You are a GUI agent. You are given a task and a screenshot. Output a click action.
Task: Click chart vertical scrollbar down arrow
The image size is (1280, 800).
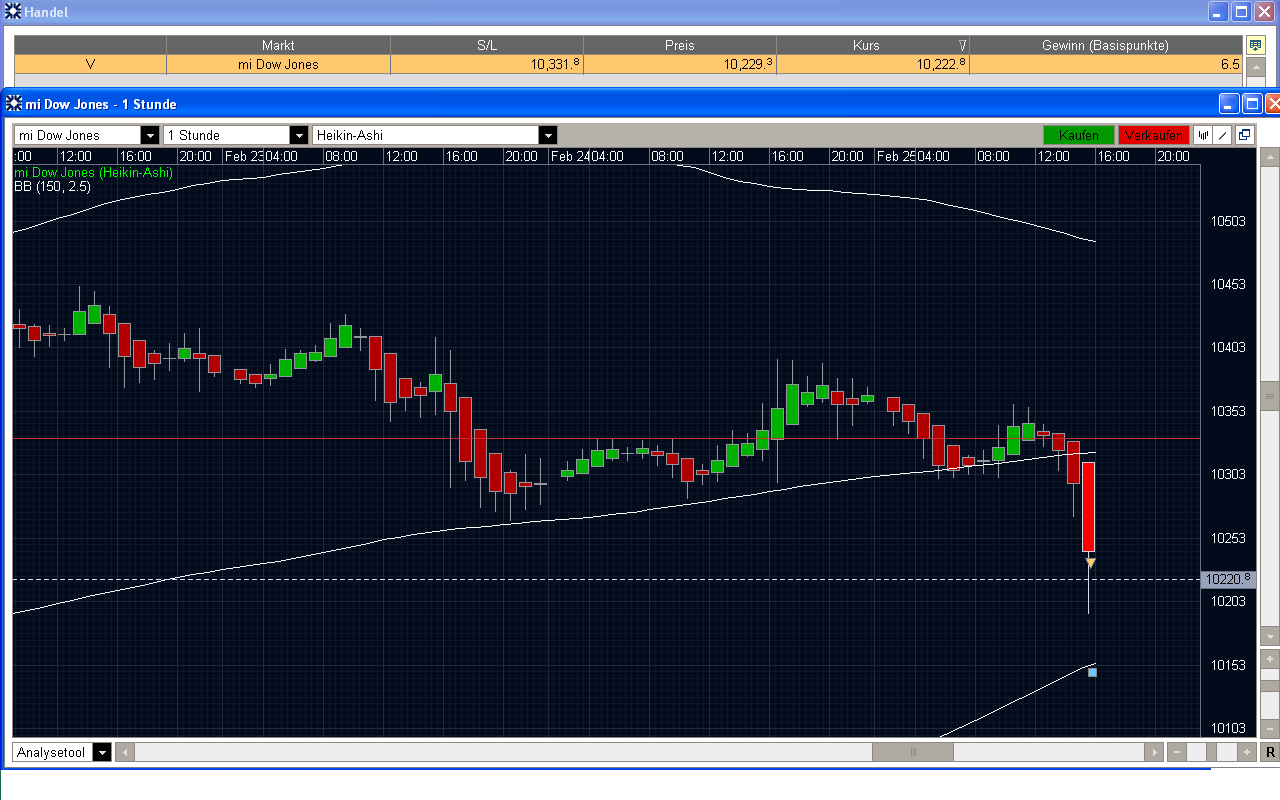(x=1270, y=636)
